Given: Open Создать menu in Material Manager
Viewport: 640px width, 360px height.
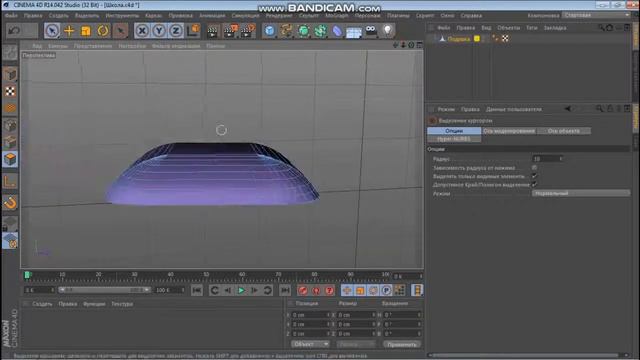Looking at the screenshot, I should [x=42, y=304].
